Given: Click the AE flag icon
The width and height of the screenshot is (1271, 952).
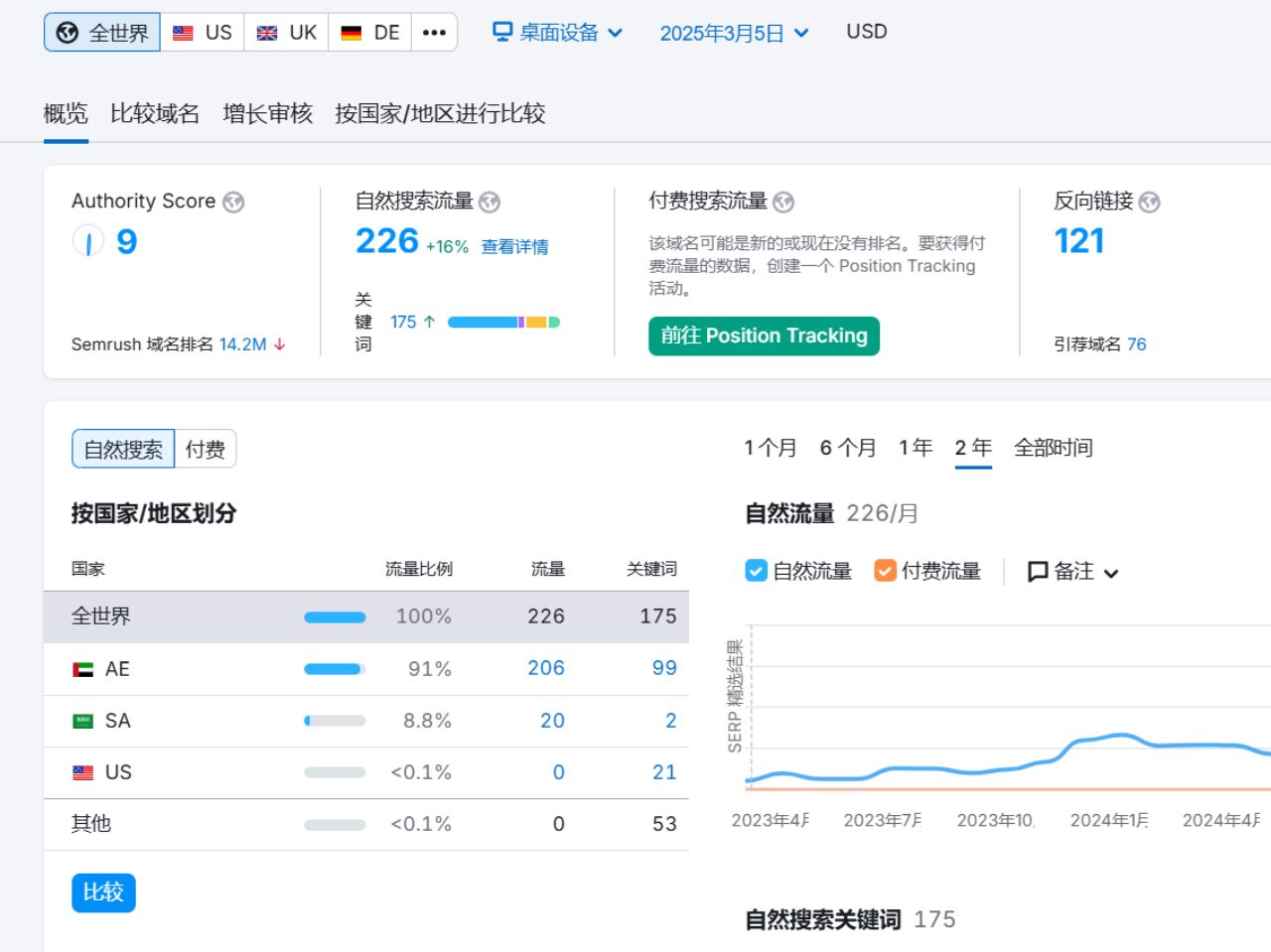Looking at the screenshot, I should tap(83, 669).
